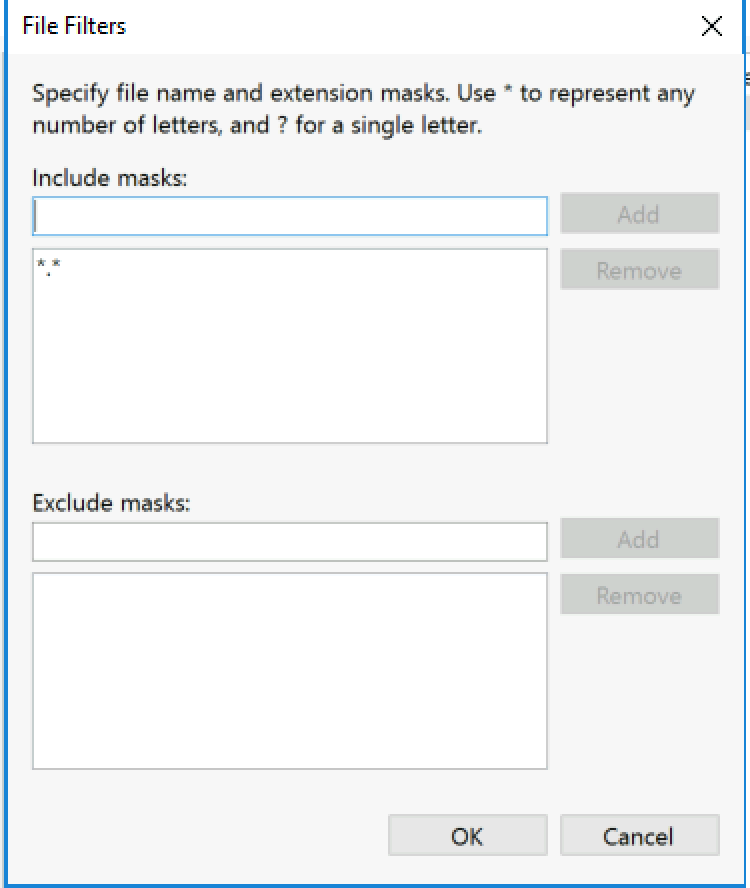Click Remove next to Exclude masks list
This screenshot has width=750, height=888.
coord(640,594)
